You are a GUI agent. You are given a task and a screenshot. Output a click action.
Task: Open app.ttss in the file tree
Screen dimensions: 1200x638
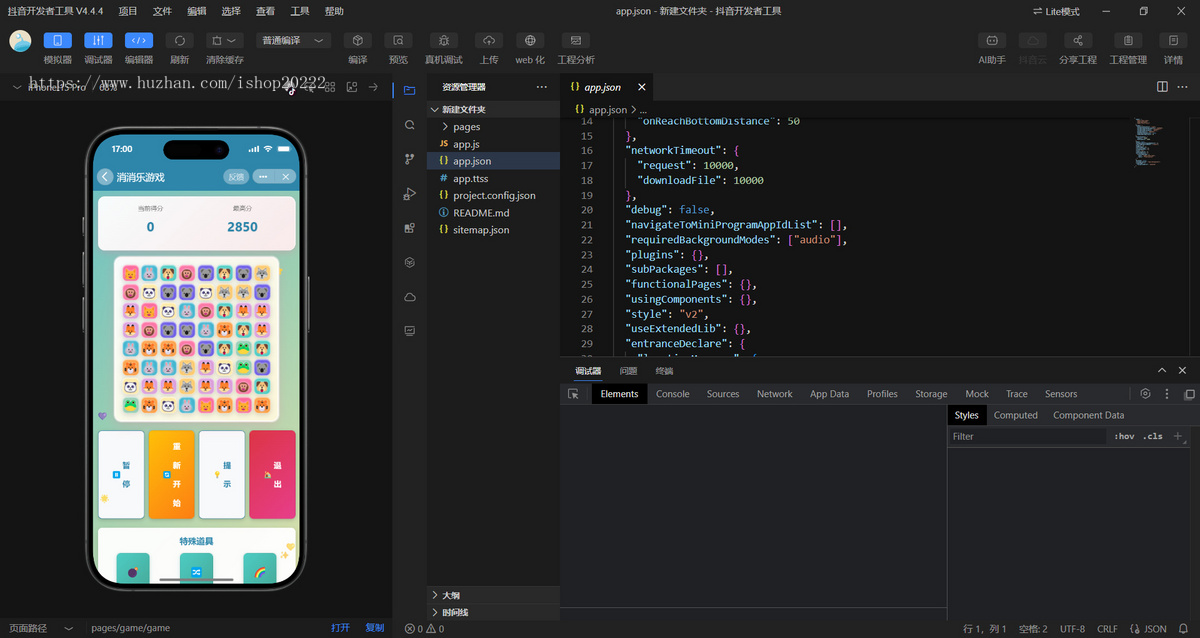493,178
